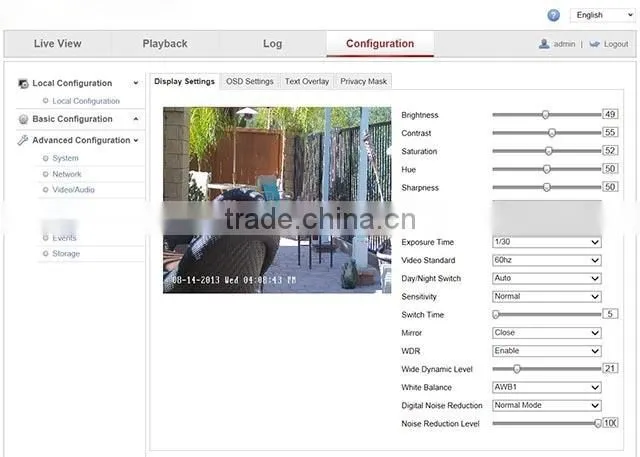
Task: Click the Saturation slider handle
Action: pyautogui.click(x=549, y=151)
